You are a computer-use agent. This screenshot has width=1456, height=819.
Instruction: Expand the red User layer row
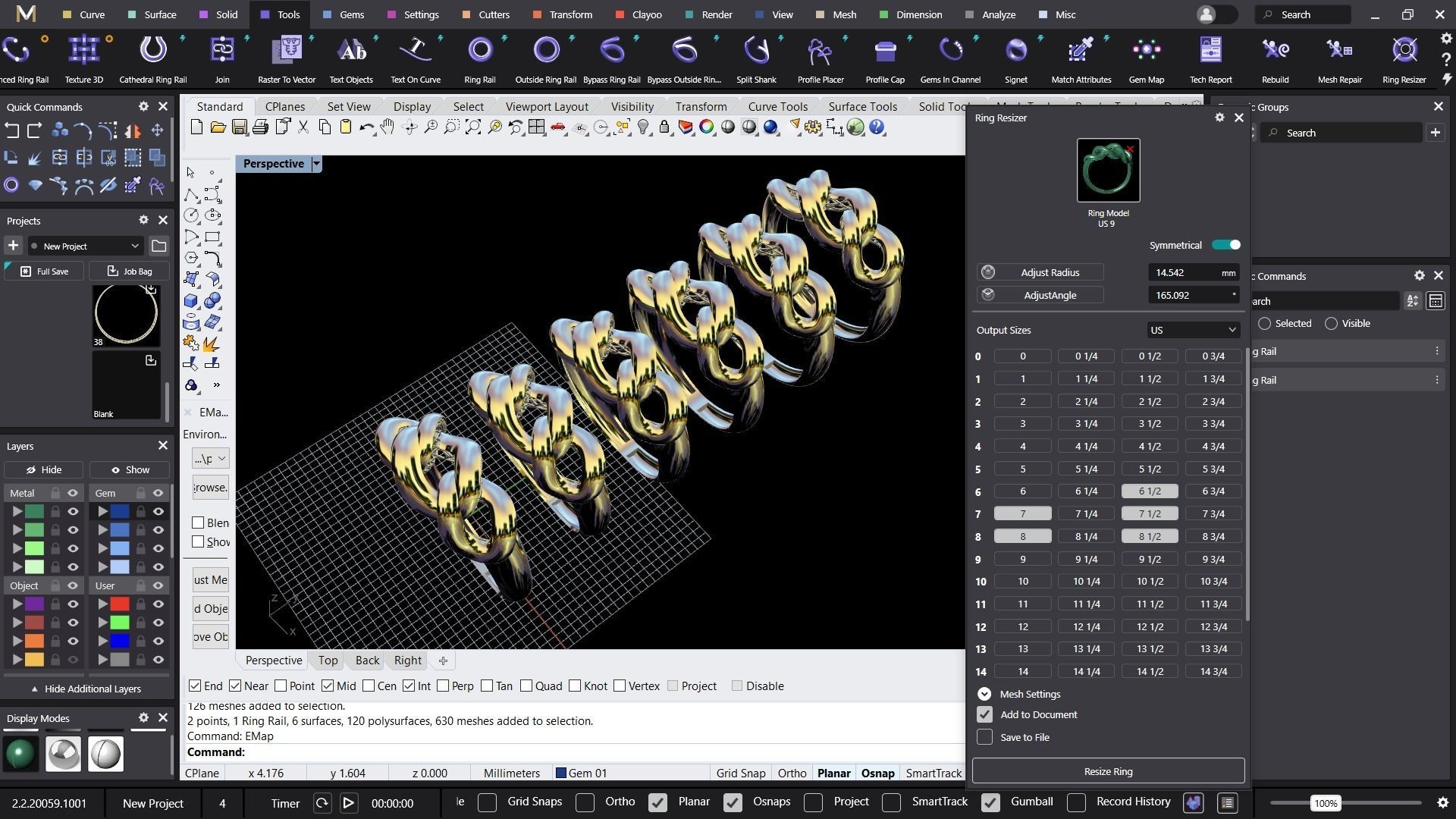tap(102, 604)
